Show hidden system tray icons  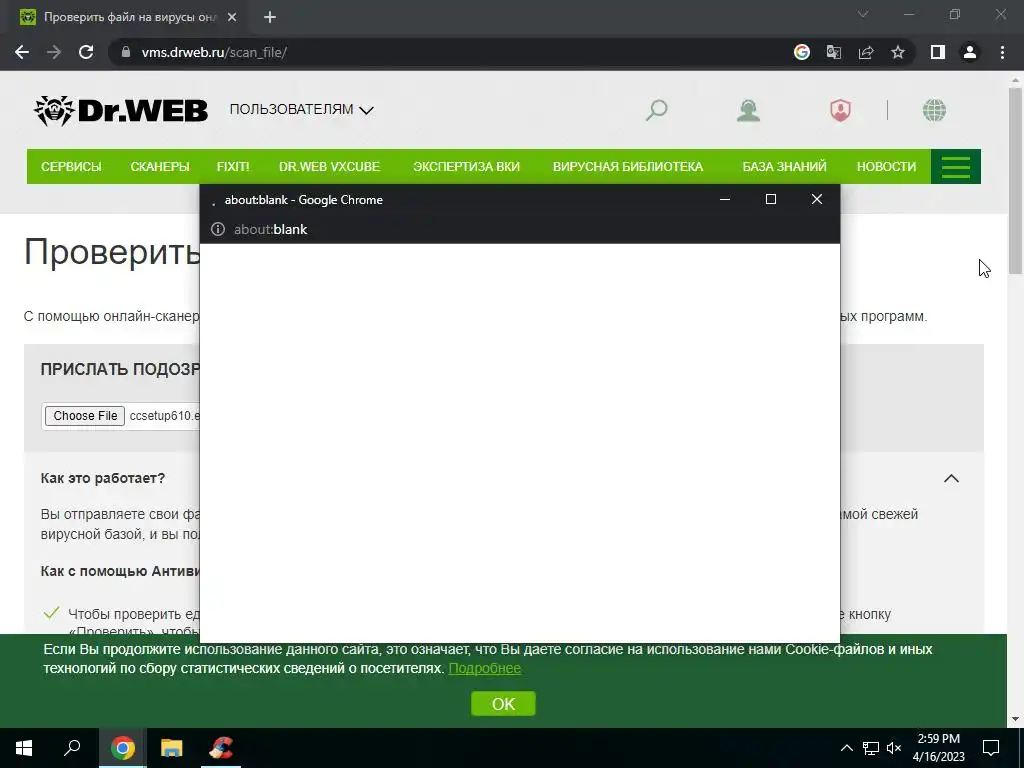coord(846,748)
